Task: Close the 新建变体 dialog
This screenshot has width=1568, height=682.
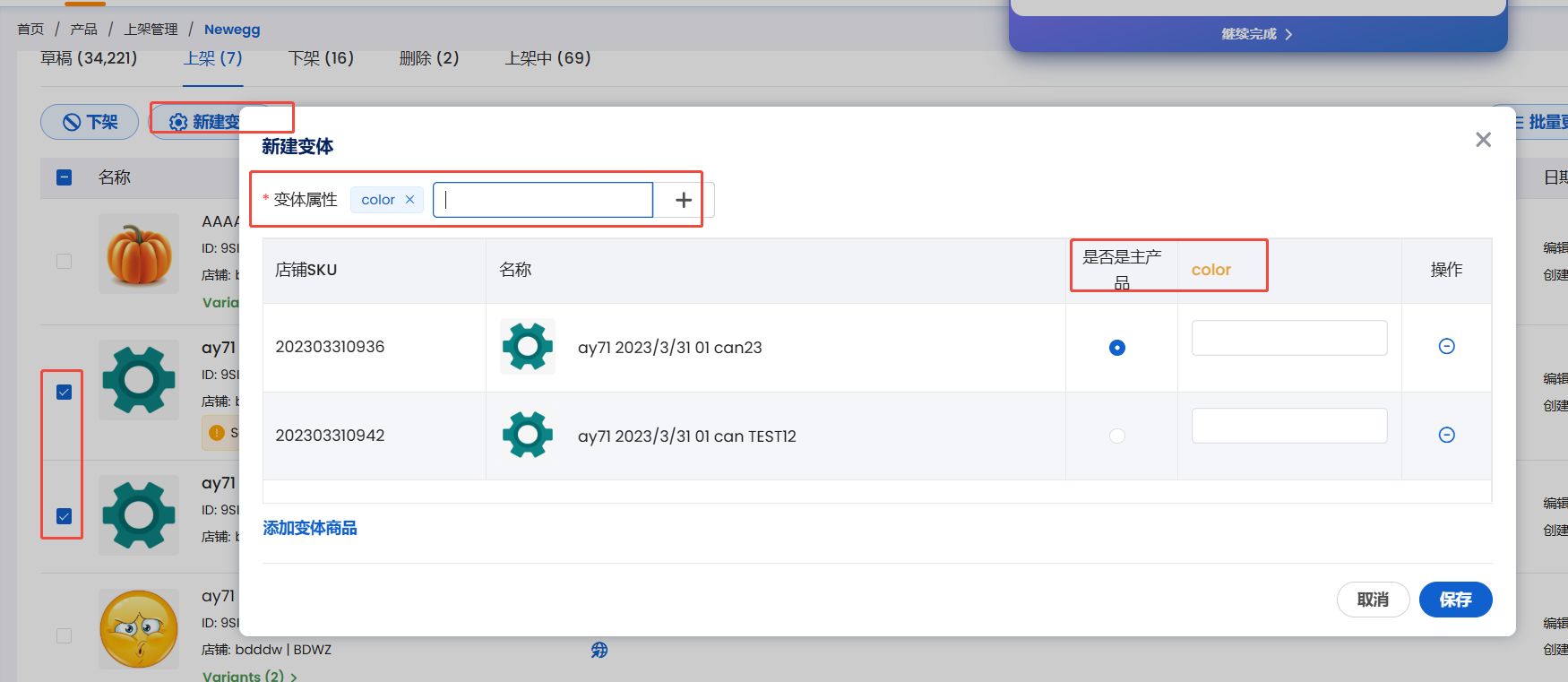Action: click(x=1483, y=140)
